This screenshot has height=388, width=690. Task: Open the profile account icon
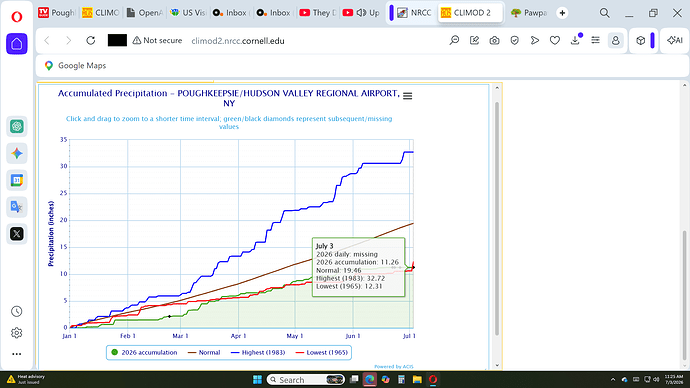pos(616,40)
